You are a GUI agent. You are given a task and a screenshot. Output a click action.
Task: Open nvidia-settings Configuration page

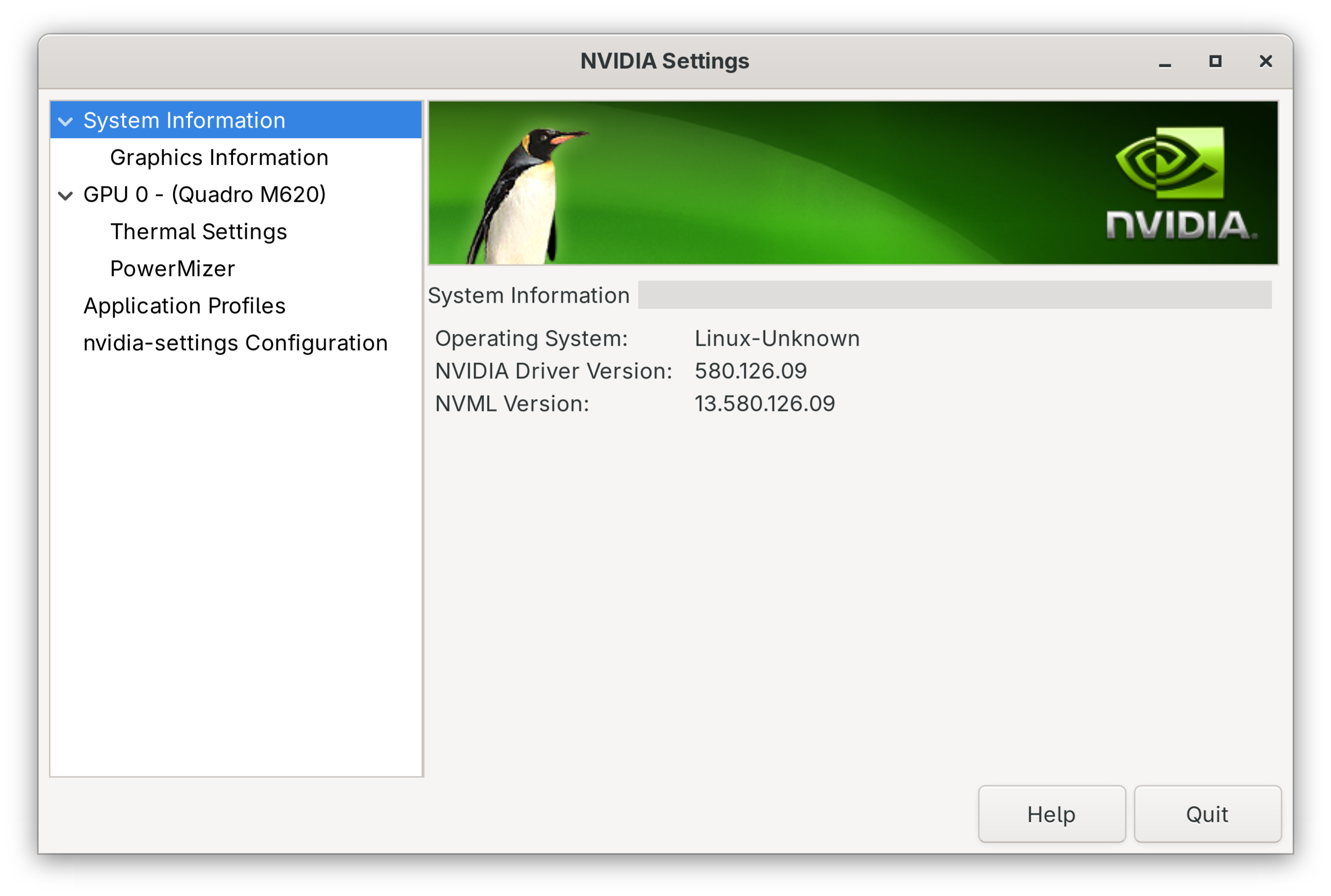point(235,344)
